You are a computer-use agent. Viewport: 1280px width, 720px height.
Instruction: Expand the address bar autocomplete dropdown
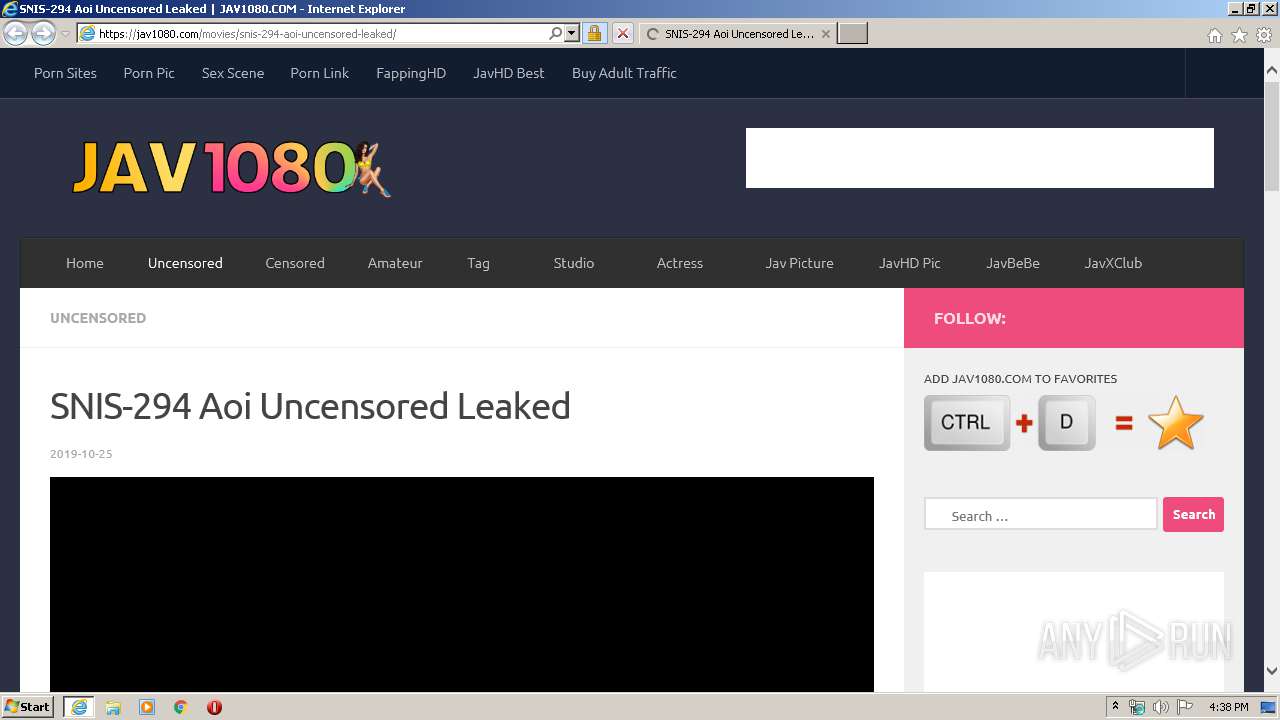click(572, 34)
